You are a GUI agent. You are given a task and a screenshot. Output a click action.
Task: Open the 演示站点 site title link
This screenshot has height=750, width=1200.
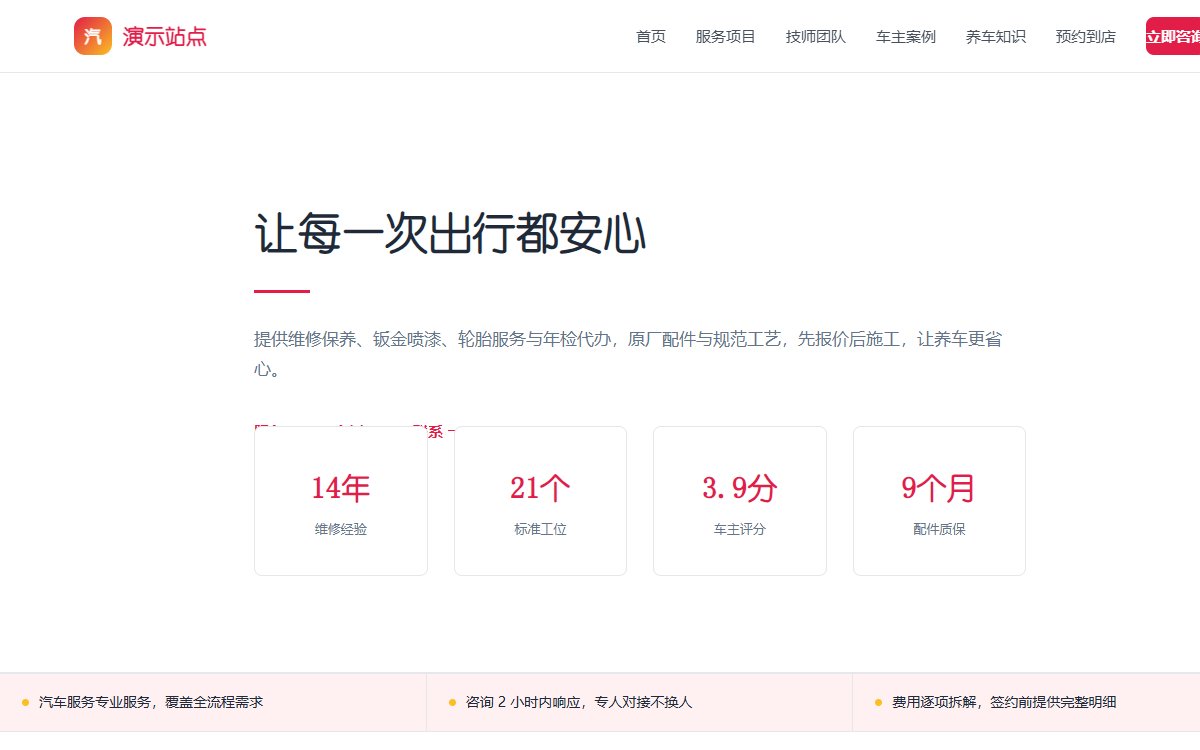(x=164, y=37)
